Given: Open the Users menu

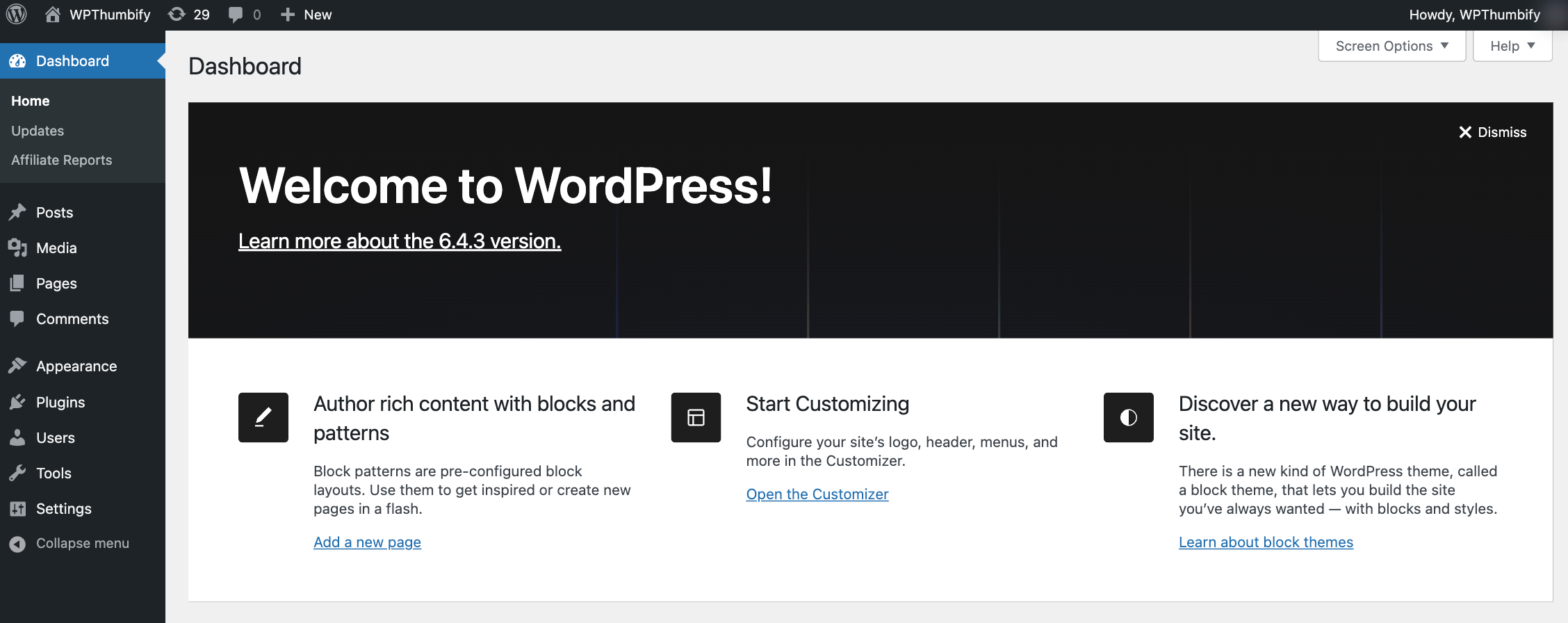Looking at the screenshot, I should pos(83,437).
